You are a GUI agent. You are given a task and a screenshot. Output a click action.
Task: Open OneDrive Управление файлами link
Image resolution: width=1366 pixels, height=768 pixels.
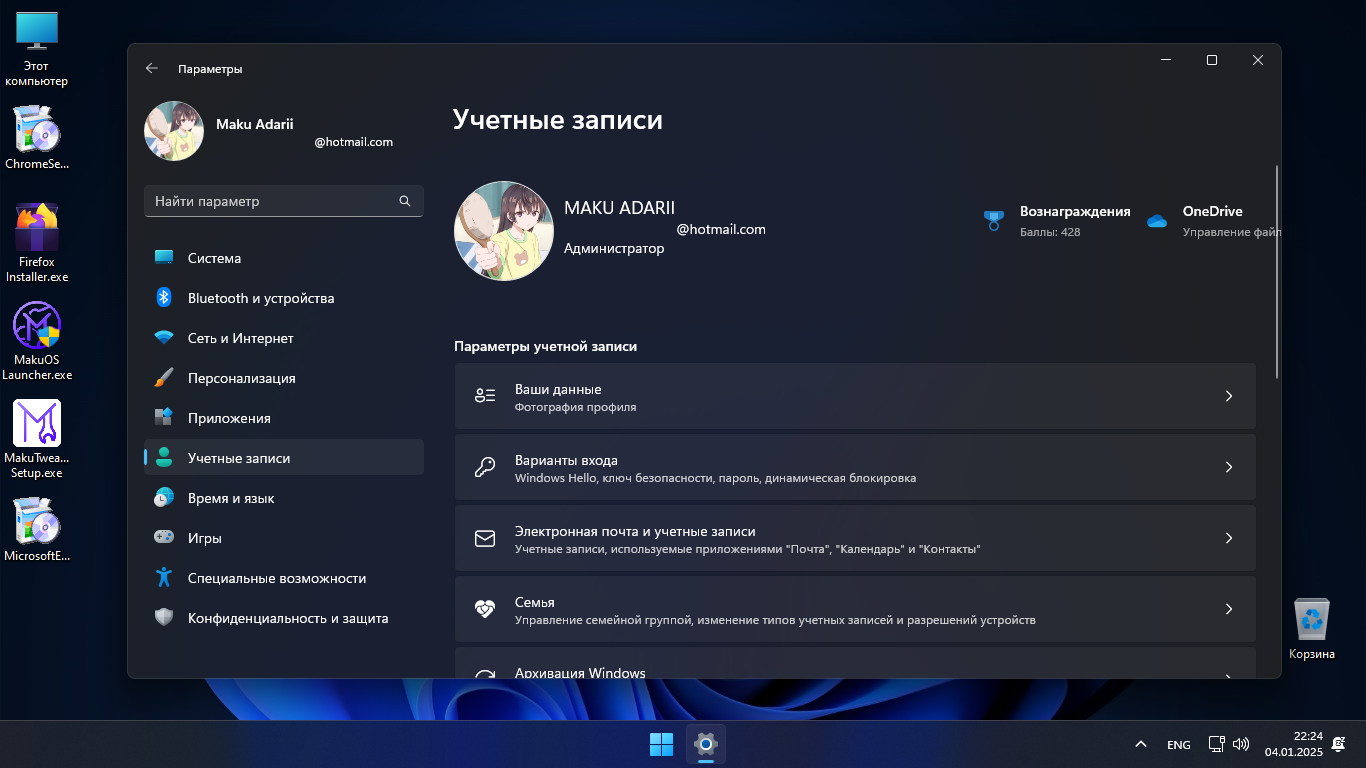pos(1213,221)
